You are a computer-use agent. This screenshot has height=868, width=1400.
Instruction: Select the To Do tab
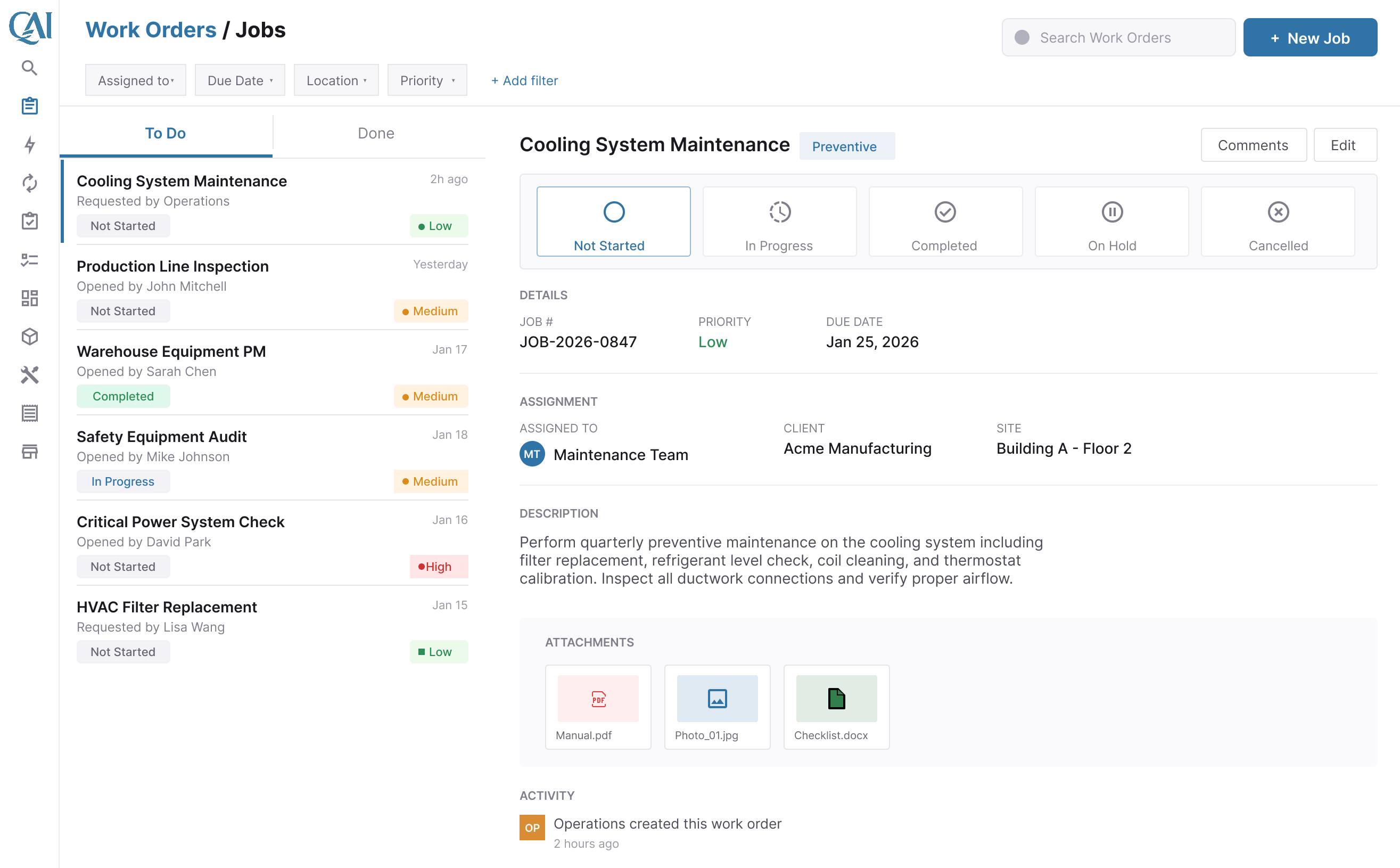pos(165,133)
